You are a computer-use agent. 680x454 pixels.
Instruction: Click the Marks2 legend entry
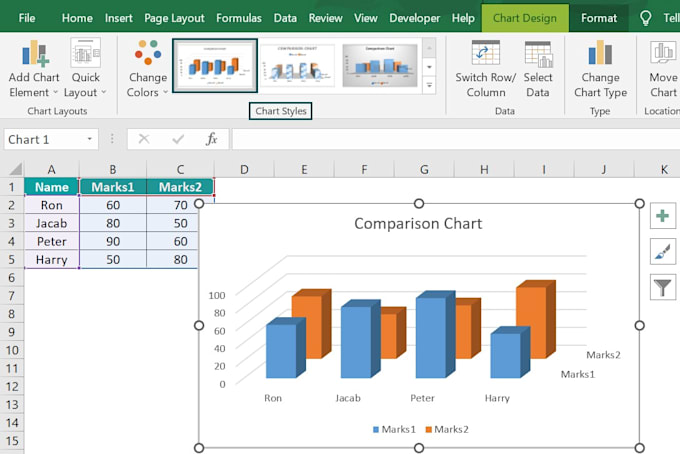click(x=447, y=429)
